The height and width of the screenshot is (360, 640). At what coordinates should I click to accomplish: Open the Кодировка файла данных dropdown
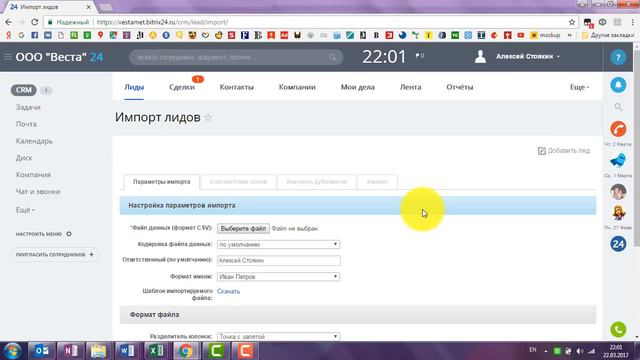[x=278, y=244]
